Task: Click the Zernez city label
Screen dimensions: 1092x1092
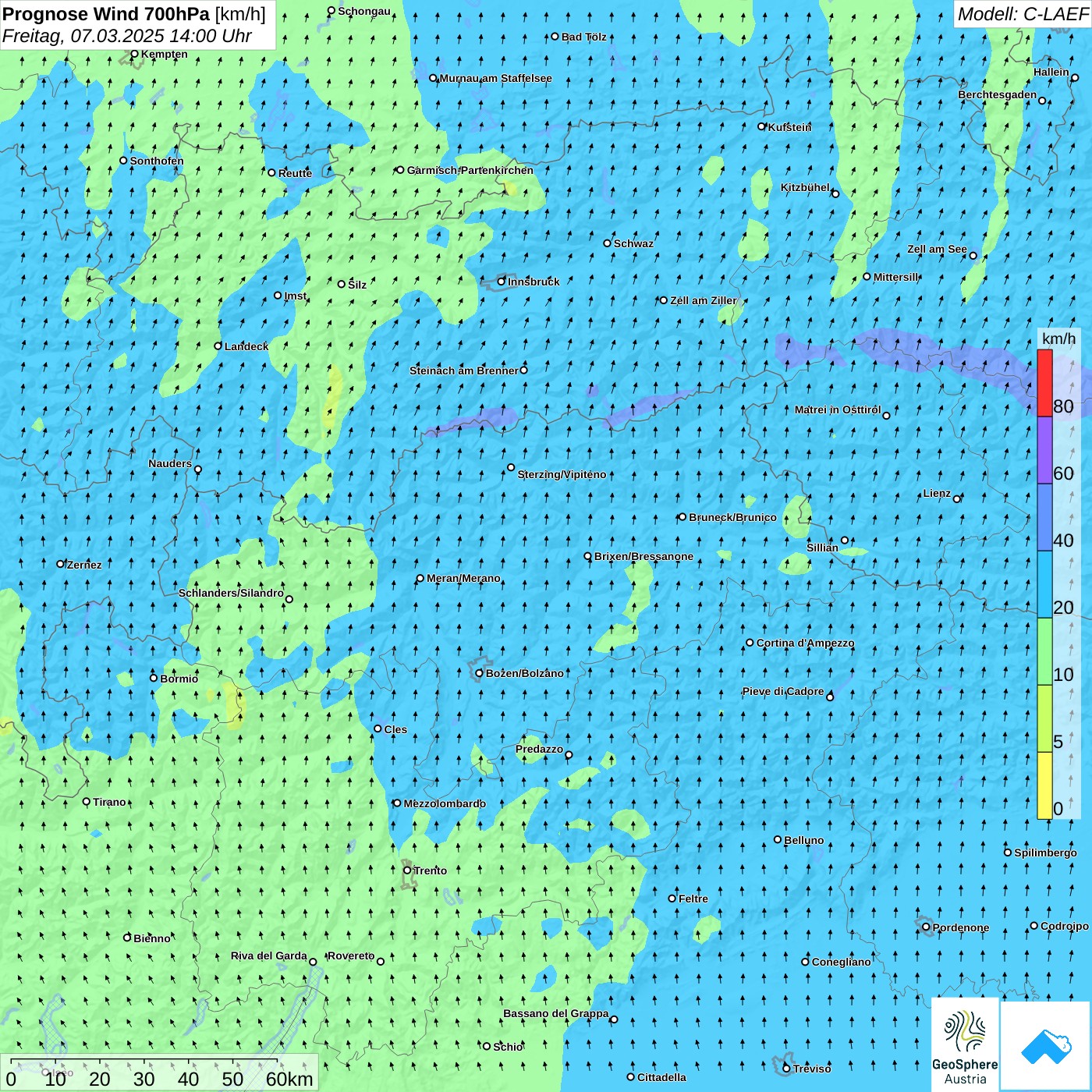Action: point(84,565)
